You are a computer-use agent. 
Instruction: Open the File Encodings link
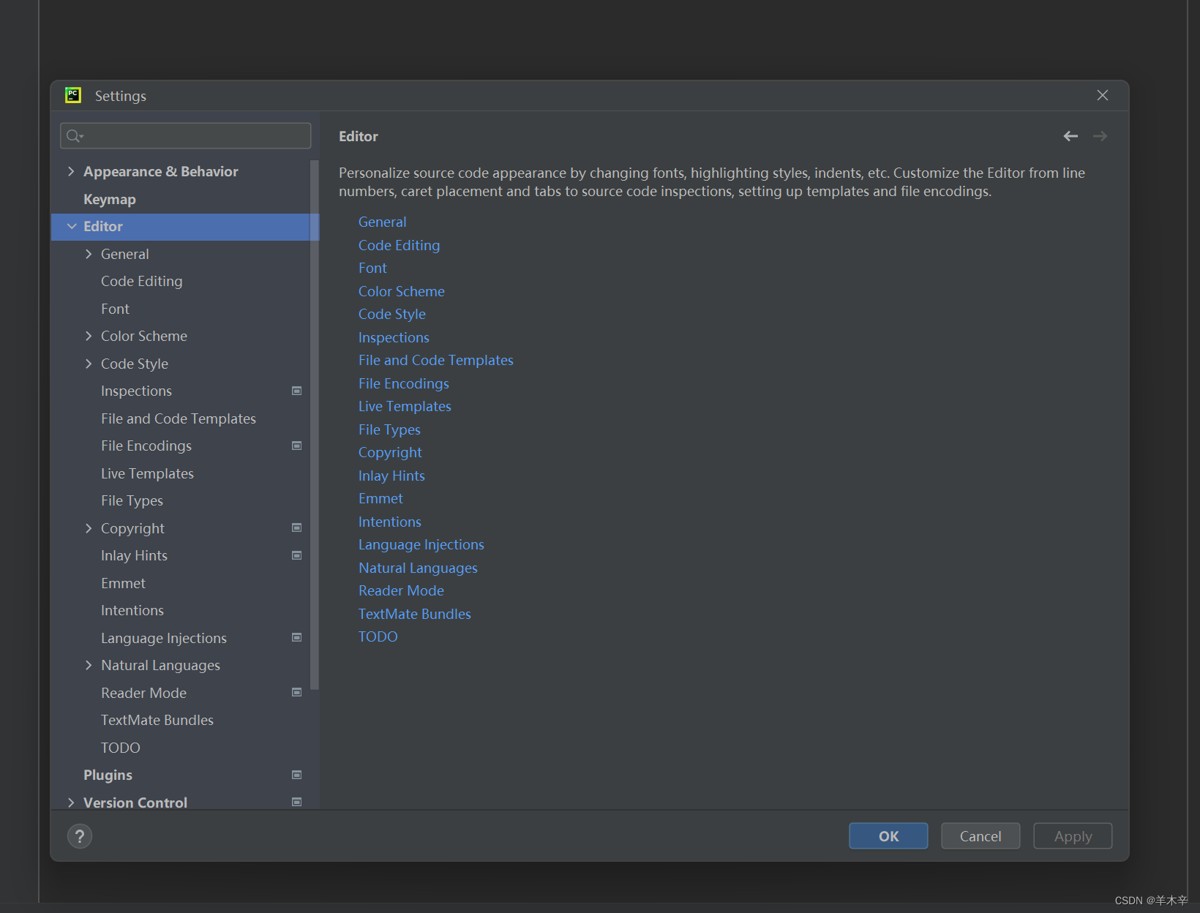tap(404, 383)
